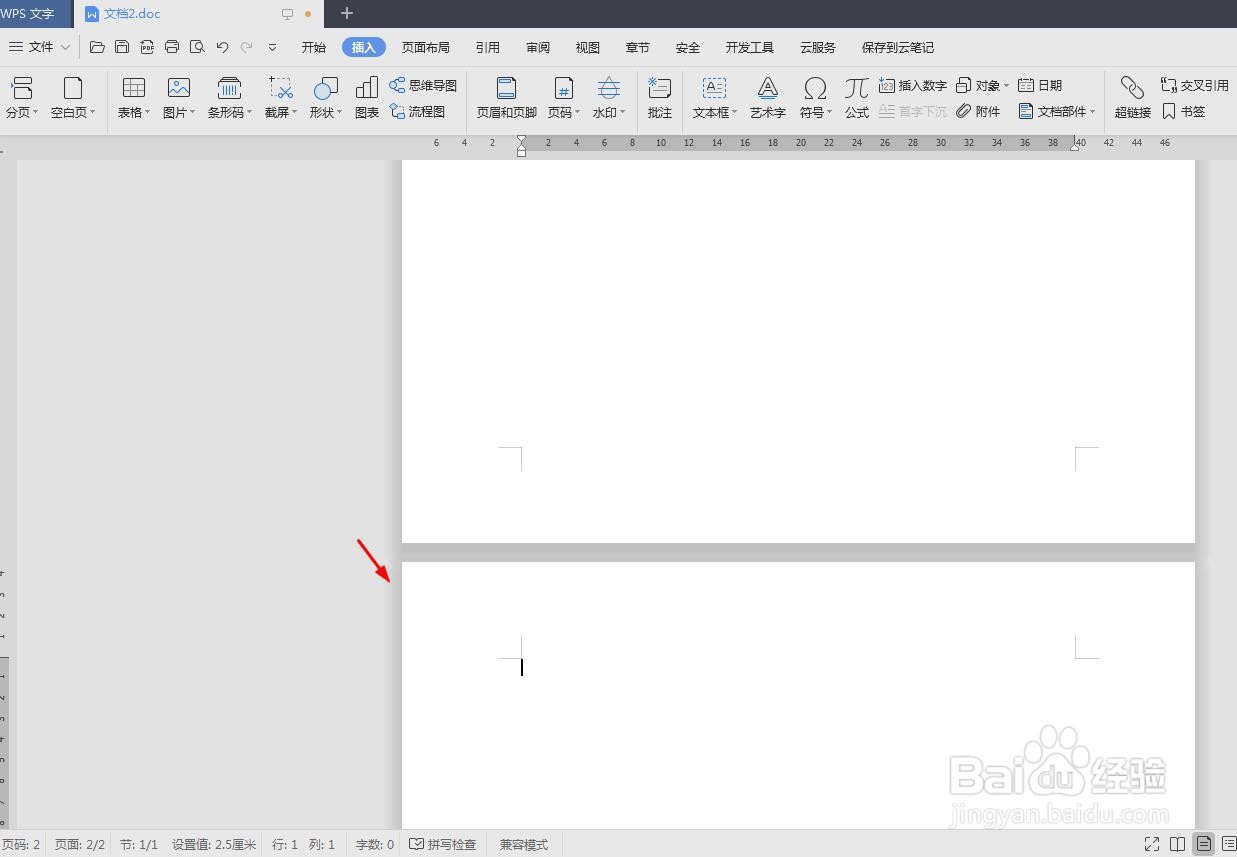The height and width of the screenshot is (857, 1237).
Task: Open the 开发工具 tab
Action: [x=750, y=47]
